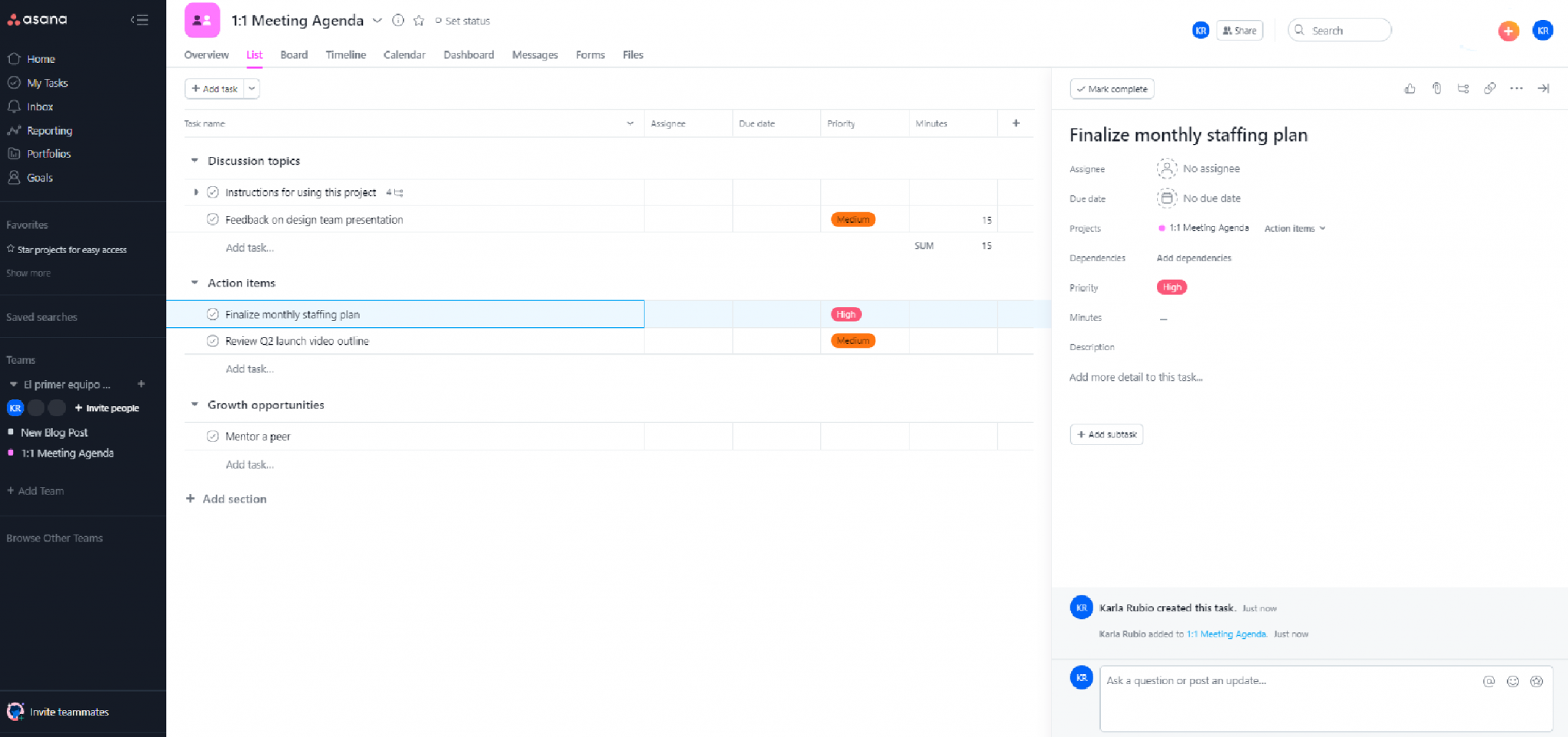Click the Asana logo
This screenshot has height=737, width=1568.
[x=38, y=19]
